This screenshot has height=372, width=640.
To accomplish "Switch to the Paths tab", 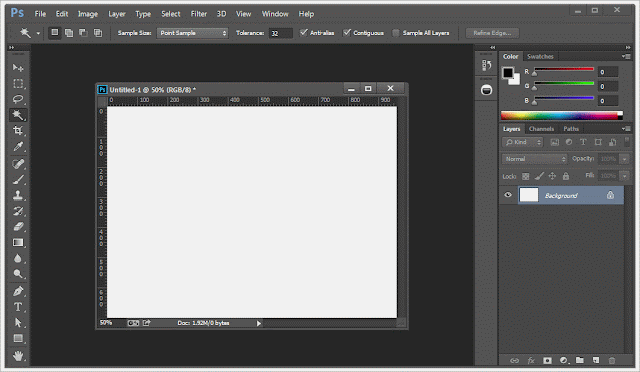I will click(571, 129).
